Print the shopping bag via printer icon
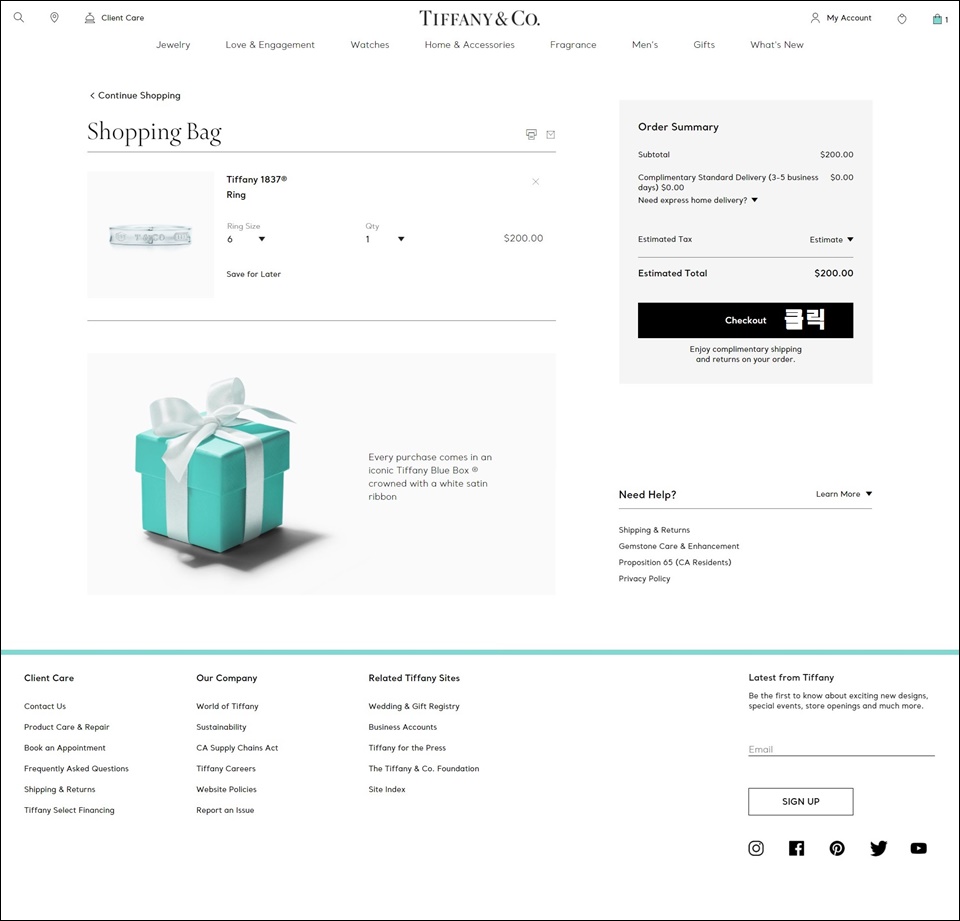960x921 pixels. 531,135
